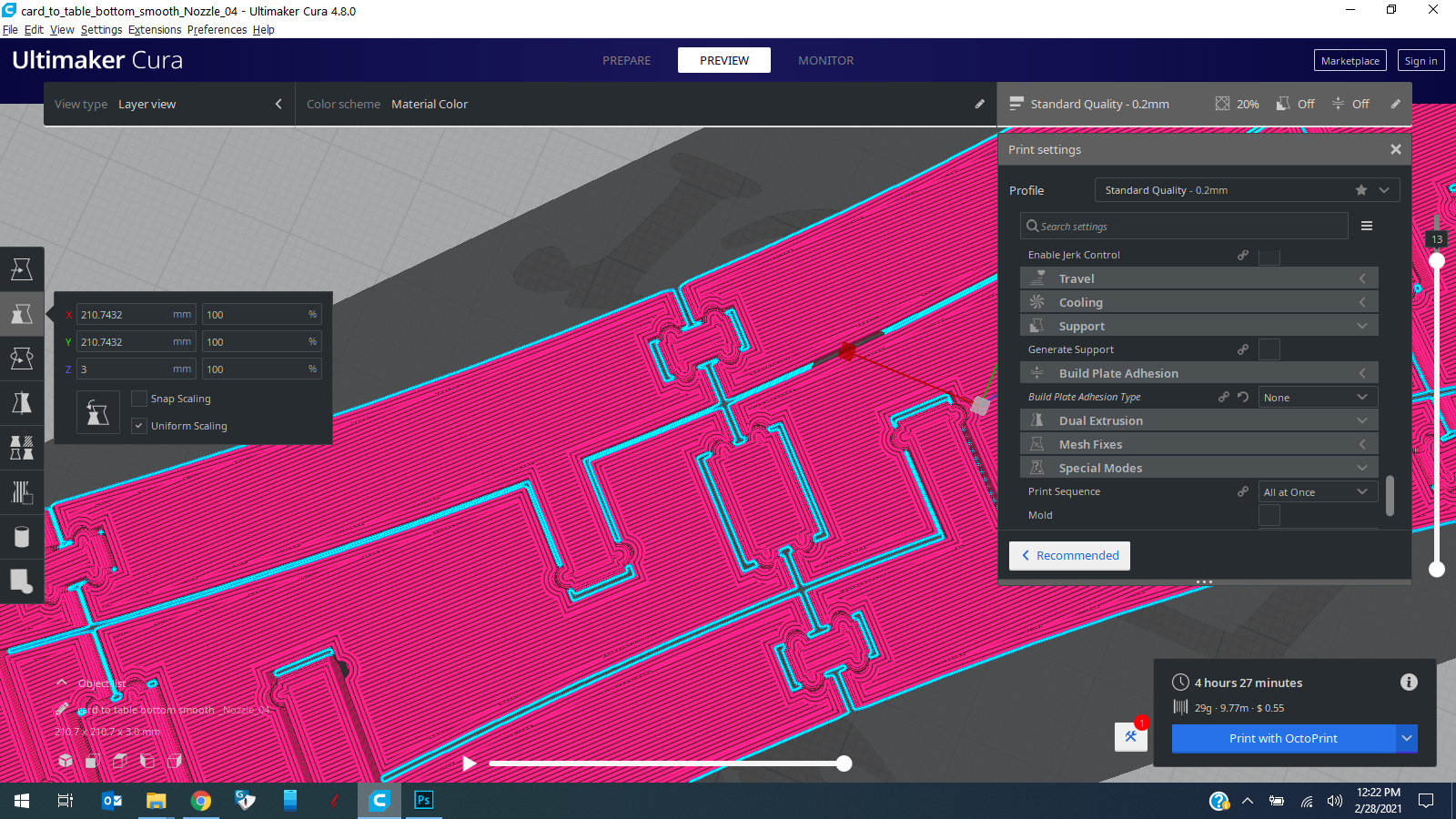This screenshot has height=819, width=1456.
Task: Collapse the View type panel arrow
Action: point(278,104)
